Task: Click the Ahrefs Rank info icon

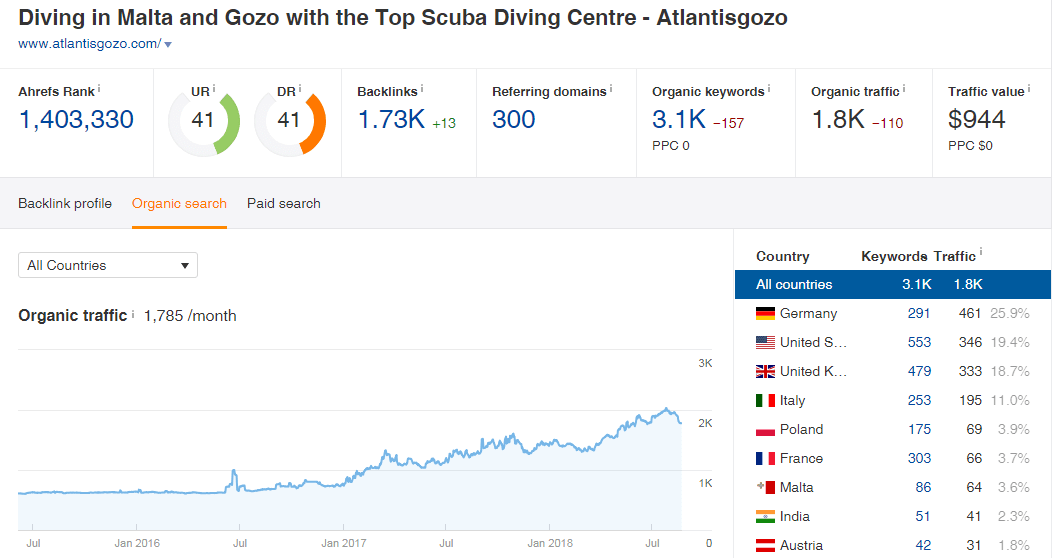Action: coord(99,88)
